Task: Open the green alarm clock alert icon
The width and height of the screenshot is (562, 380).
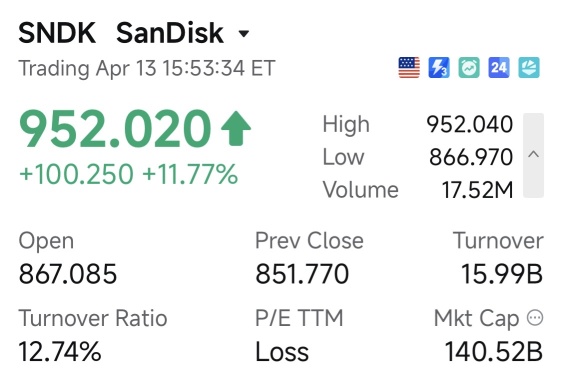Action: 469,67
